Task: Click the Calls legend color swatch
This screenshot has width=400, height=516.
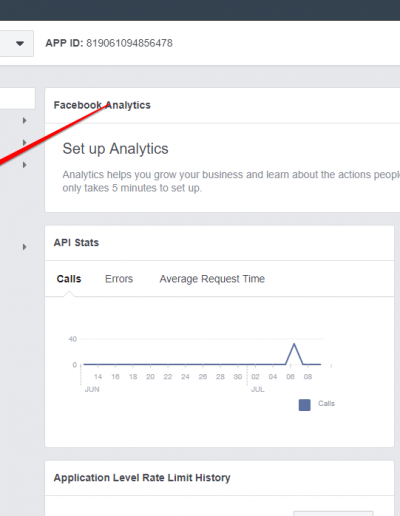Action: pyautogui.click(x=305, y=405)
